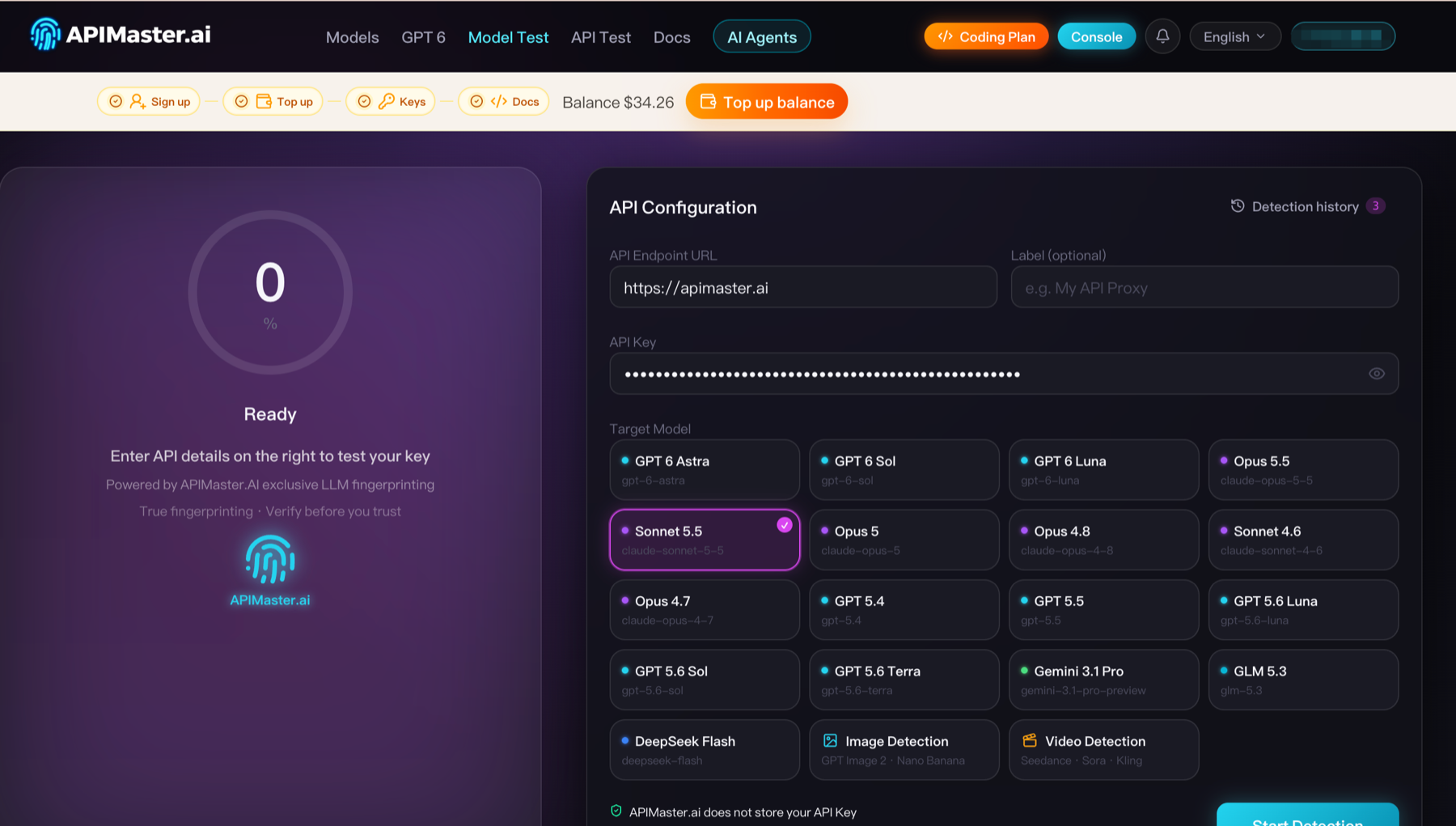Click the Top up wallet icon in steps
This screenshot has width=1456, height=826.
(x=264, y=101)
